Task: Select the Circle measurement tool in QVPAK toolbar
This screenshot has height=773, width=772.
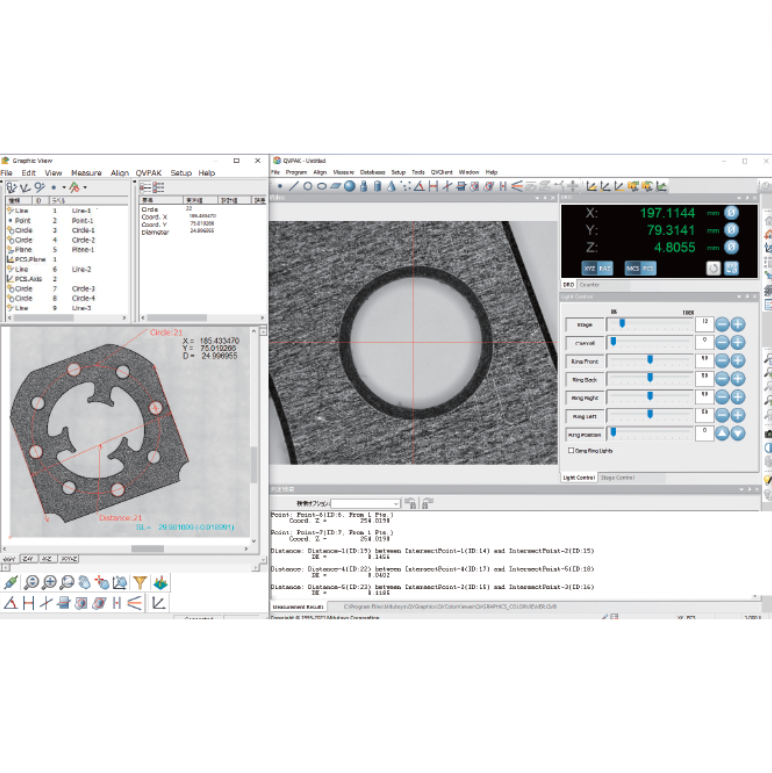Action: (x=309, y=186)
